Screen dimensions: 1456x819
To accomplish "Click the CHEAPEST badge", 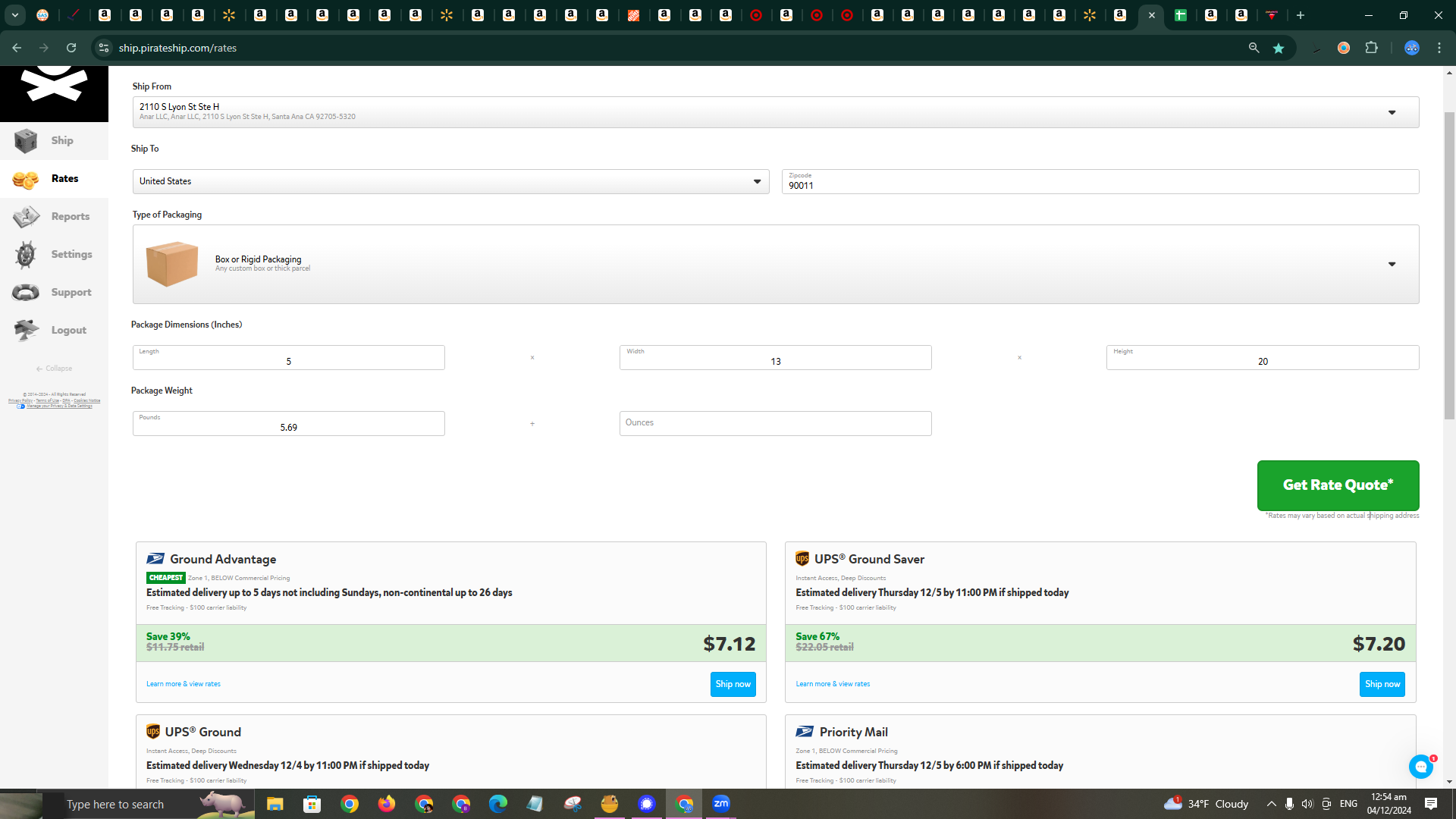I will click(166, 578).
